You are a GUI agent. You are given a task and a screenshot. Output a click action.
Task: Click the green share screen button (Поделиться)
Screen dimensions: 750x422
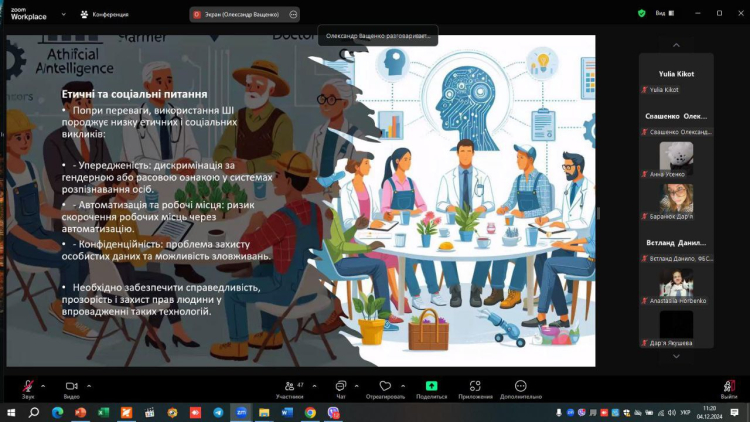pos(431,386)
